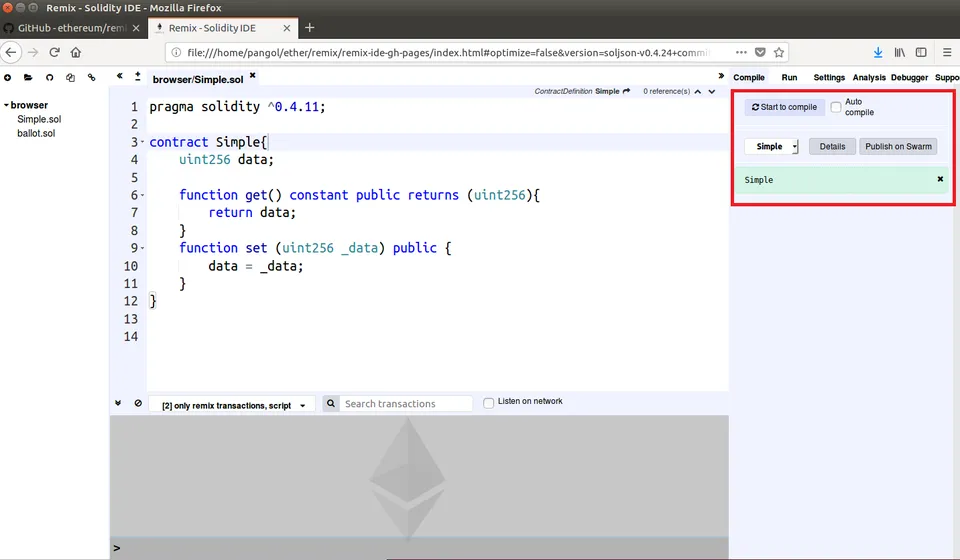Save page to Pocket icon
The width and height of the screenshot is (960, 560).
pos(760,53)
